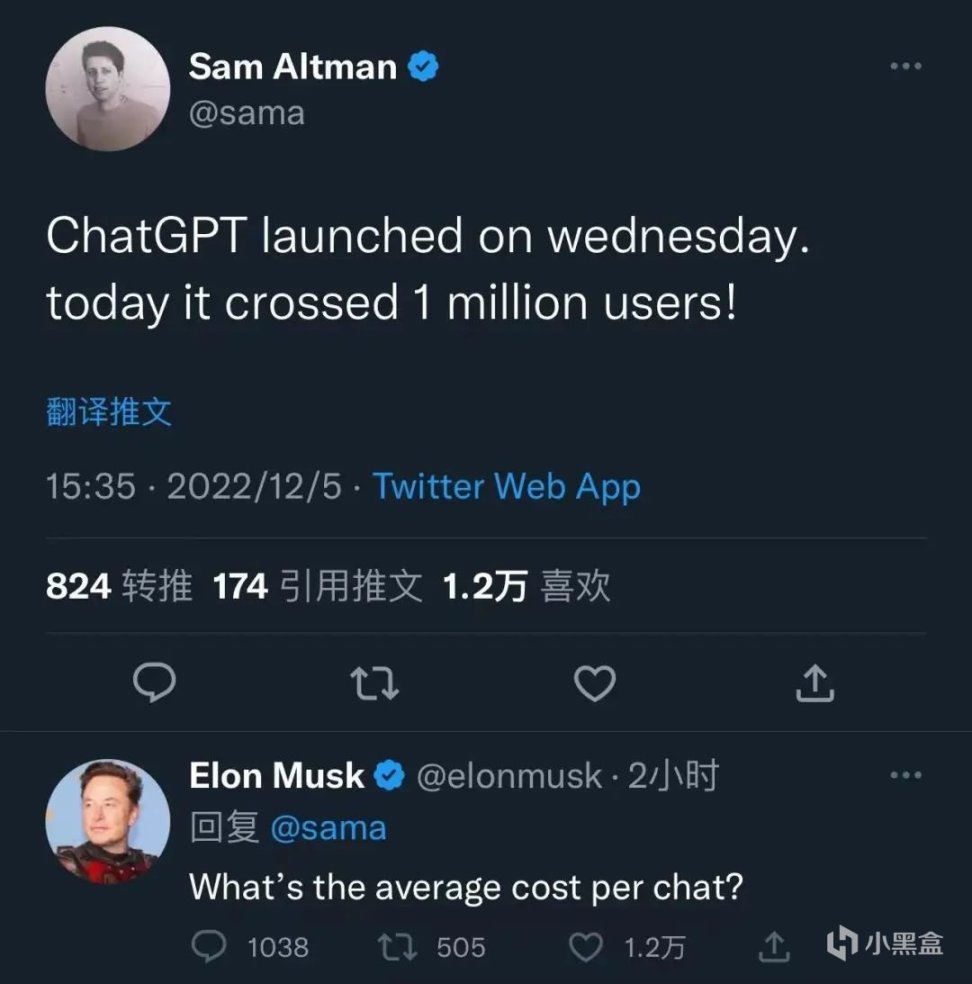
Task: Open the @elonmusk handle link
Action: (x=509, y=776)
